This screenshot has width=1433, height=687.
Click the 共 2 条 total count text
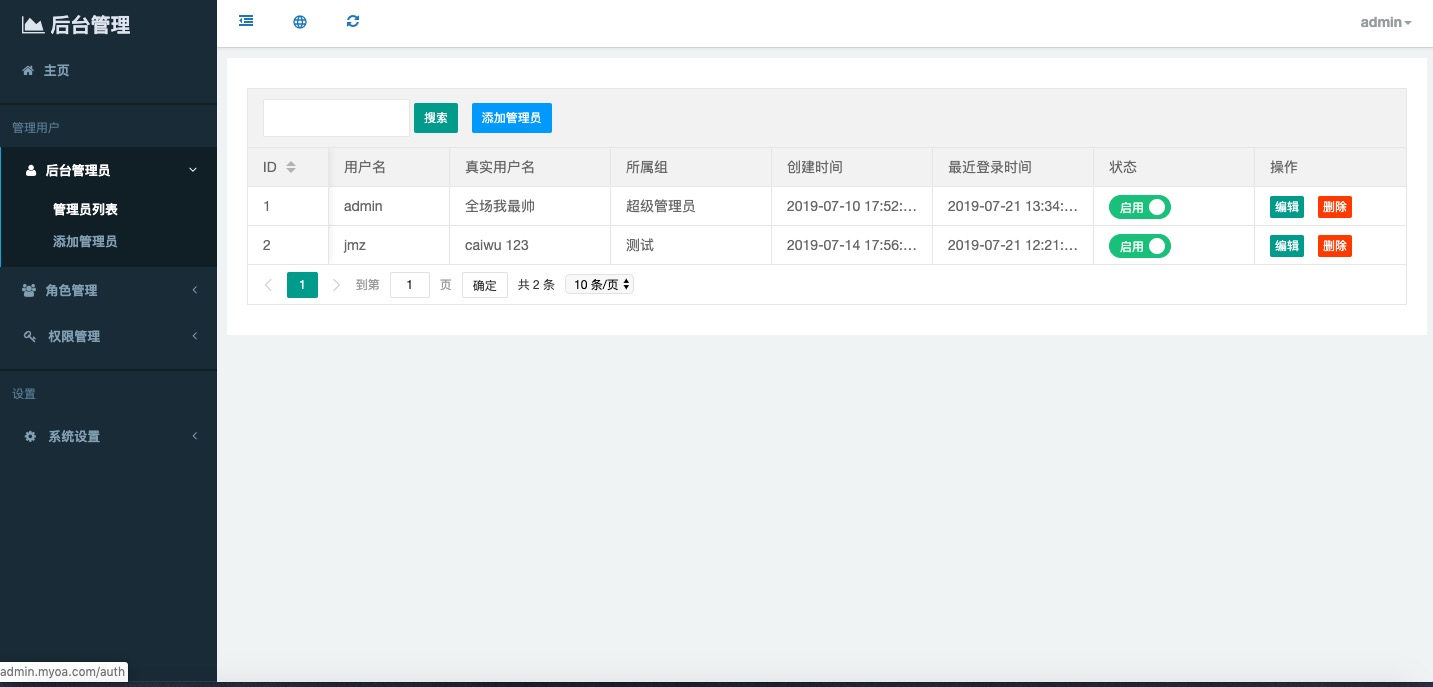536,285
